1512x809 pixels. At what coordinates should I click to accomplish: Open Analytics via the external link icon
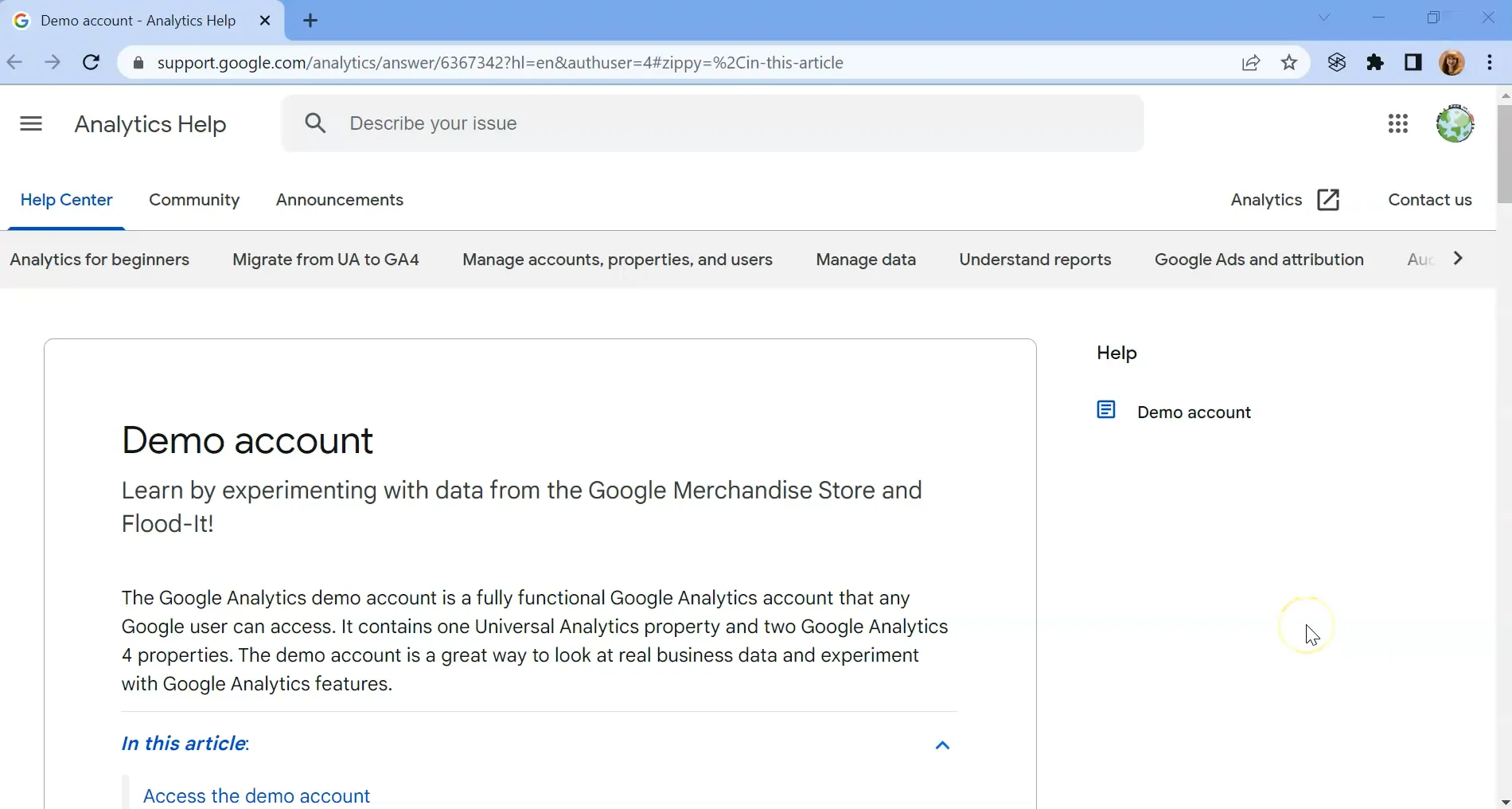tap(1328, 200)
